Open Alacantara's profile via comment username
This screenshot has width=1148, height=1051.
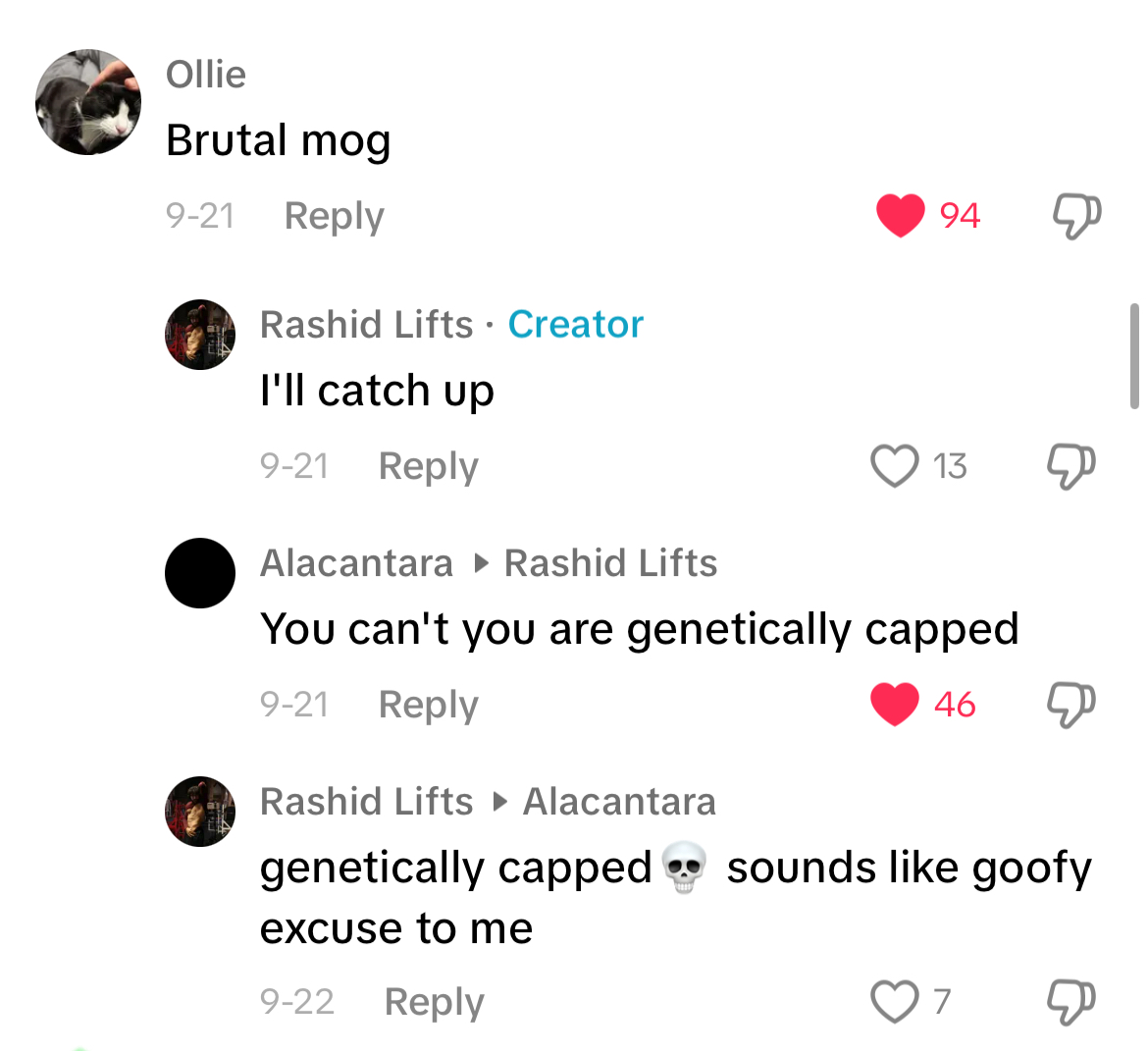(356, 563)
